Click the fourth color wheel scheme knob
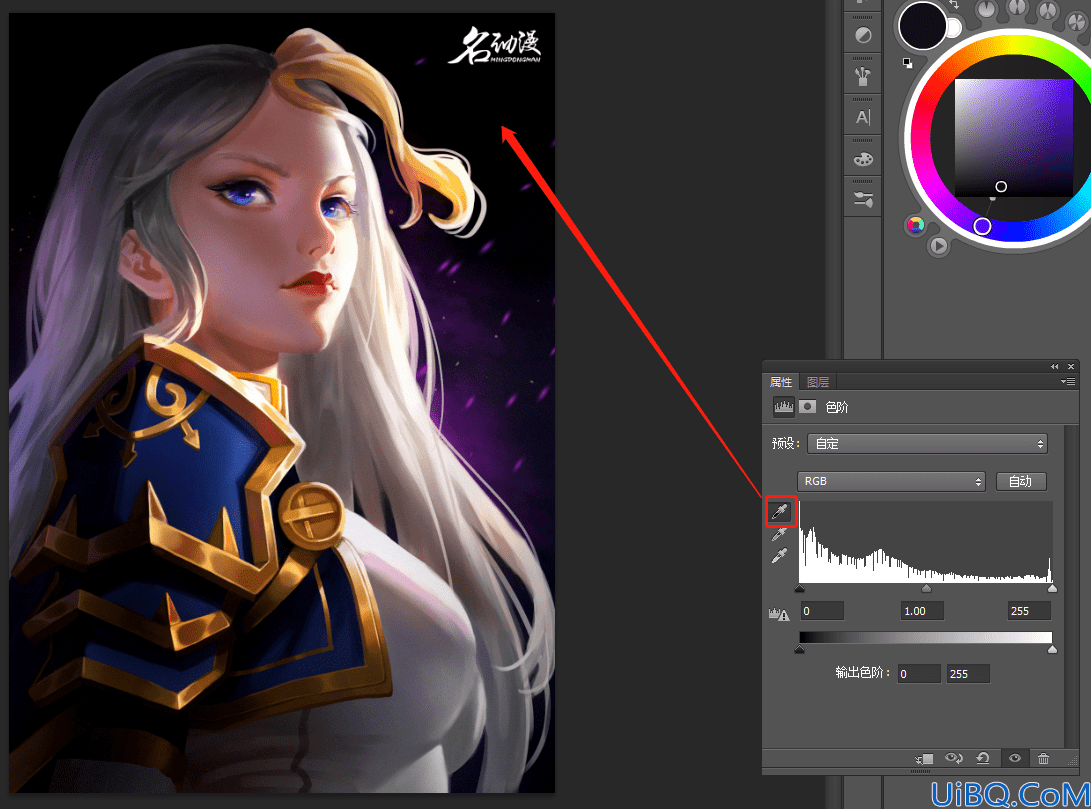The height and width of the screenshot is (809, 1091). point(1078,21)
